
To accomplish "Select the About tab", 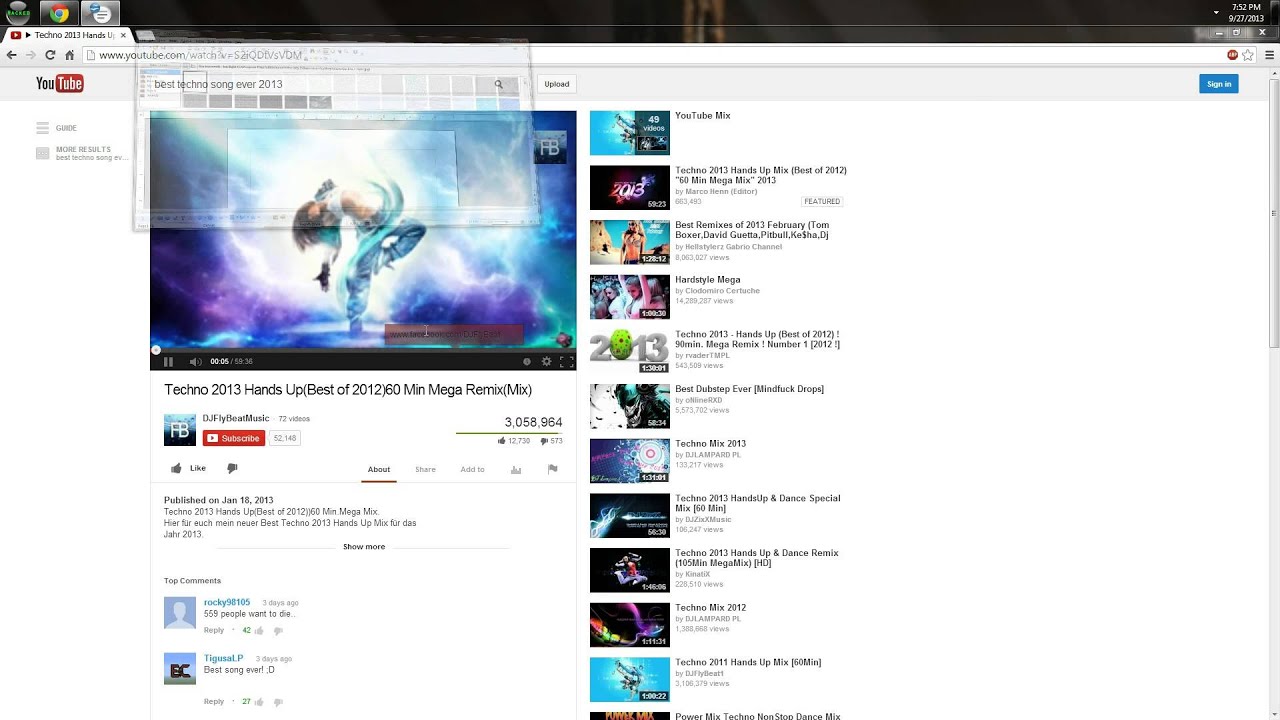I will point(379,469).
